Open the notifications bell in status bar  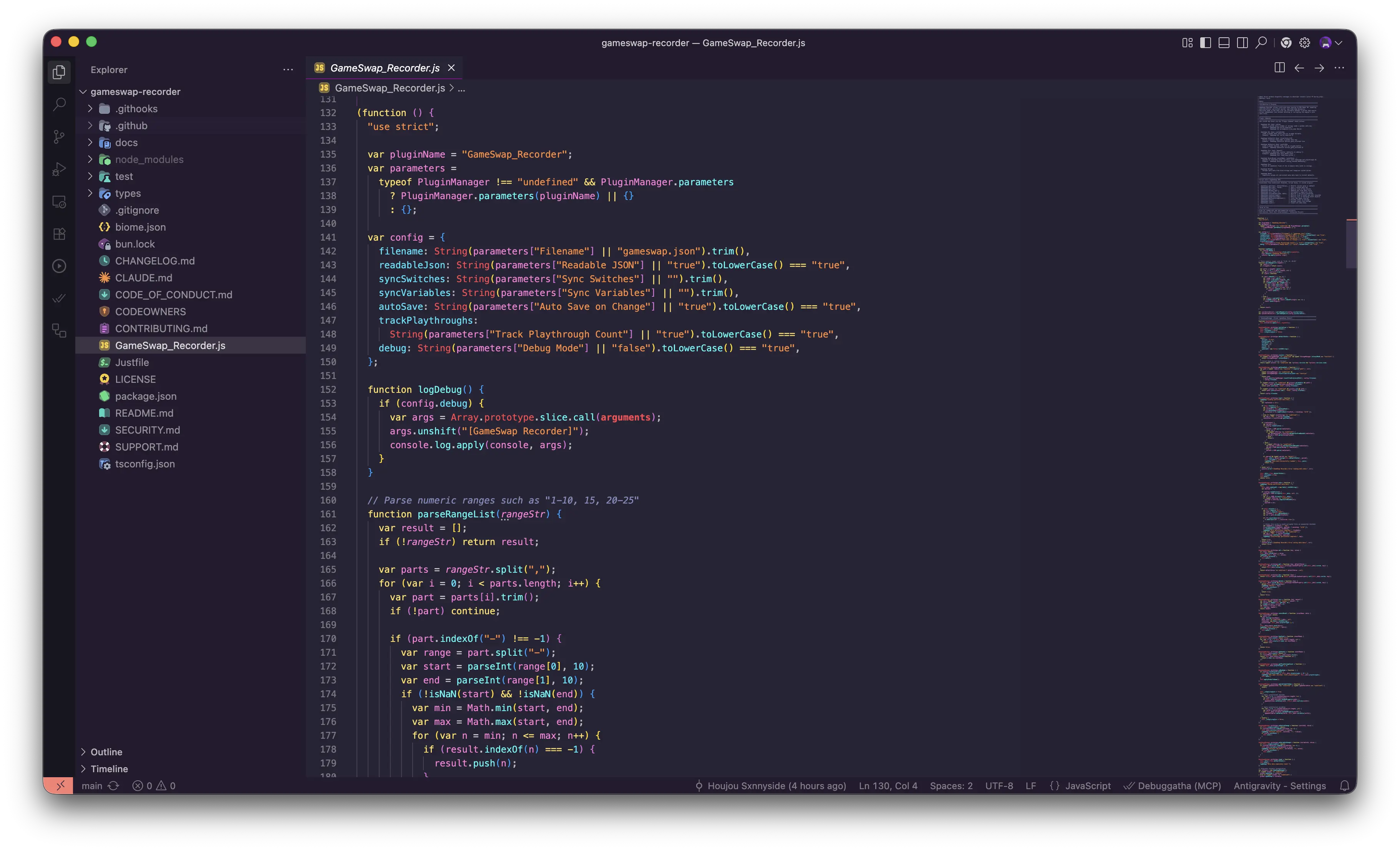tap(1344, 786)
